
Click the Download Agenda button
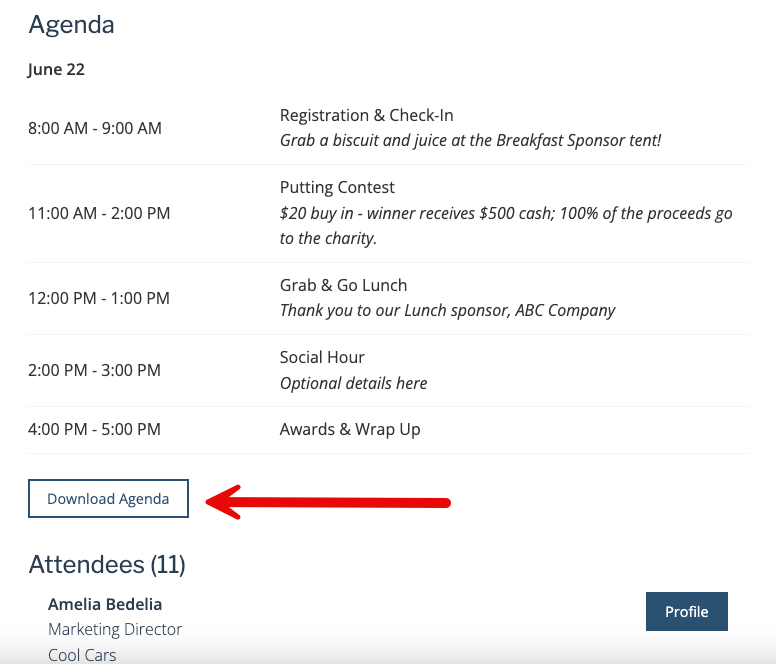108,498
